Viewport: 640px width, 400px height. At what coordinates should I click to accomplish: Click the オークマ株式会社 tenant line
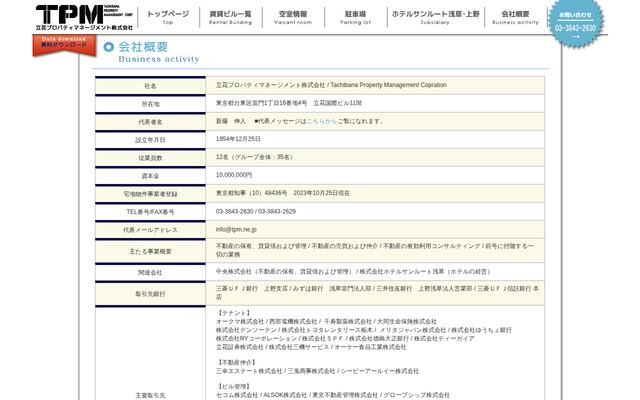pyautogui.click(x=326, y=322)
